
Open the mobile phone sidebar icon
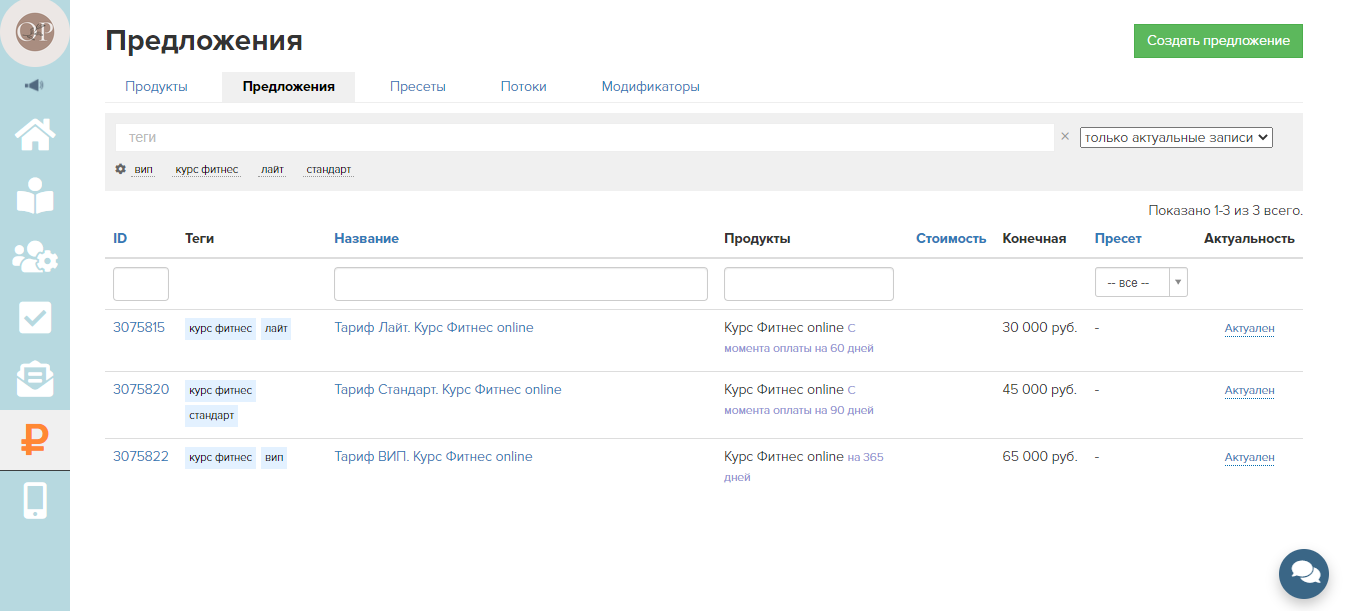click(x=35, y=501)
